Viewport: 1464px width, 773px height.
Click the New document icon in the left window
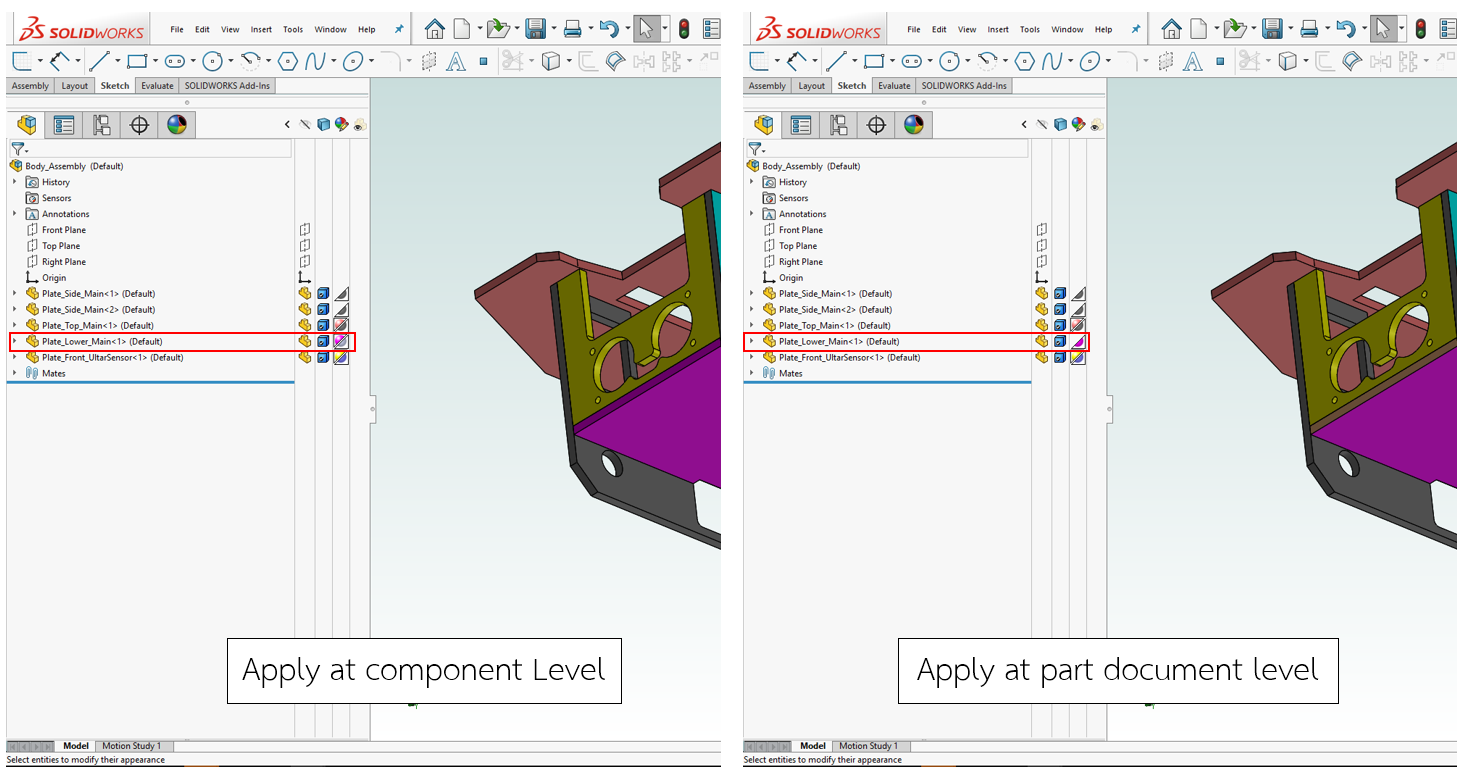[x=462, y=29]
